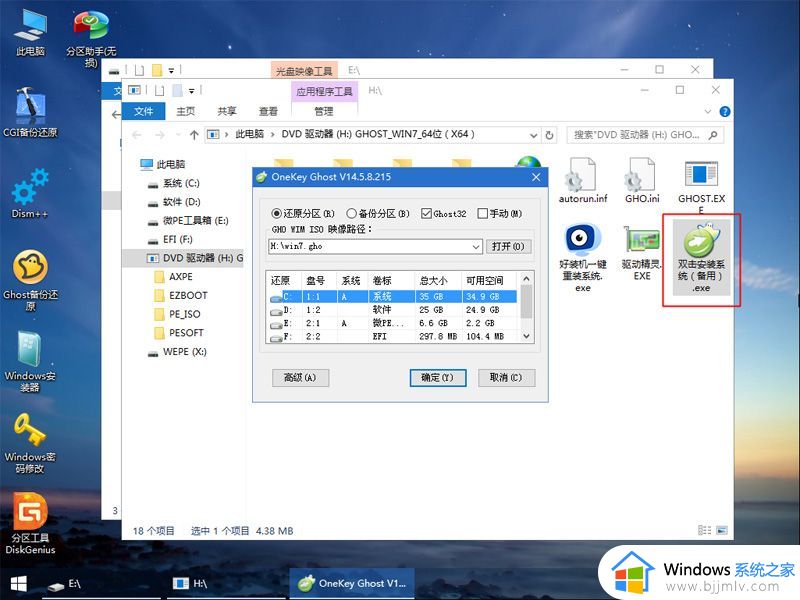Select 双击安装系统(备用).exe icon
Viewport: 800px width, 600px height.
coord(702,258)
